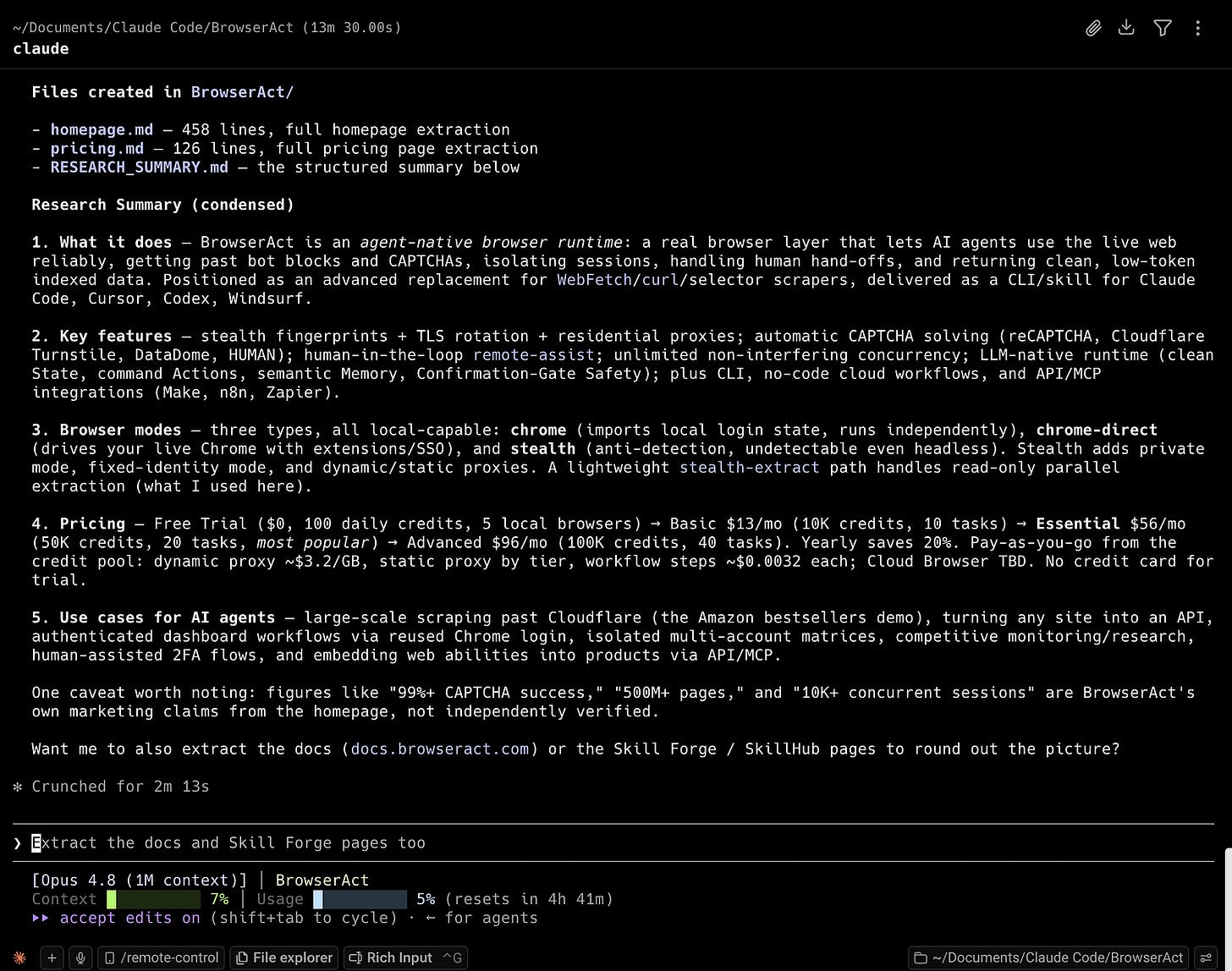The height and width of the screenshot is (971, 1232).
Task: Click the 'Files created in' heading text
Action: 107,92
